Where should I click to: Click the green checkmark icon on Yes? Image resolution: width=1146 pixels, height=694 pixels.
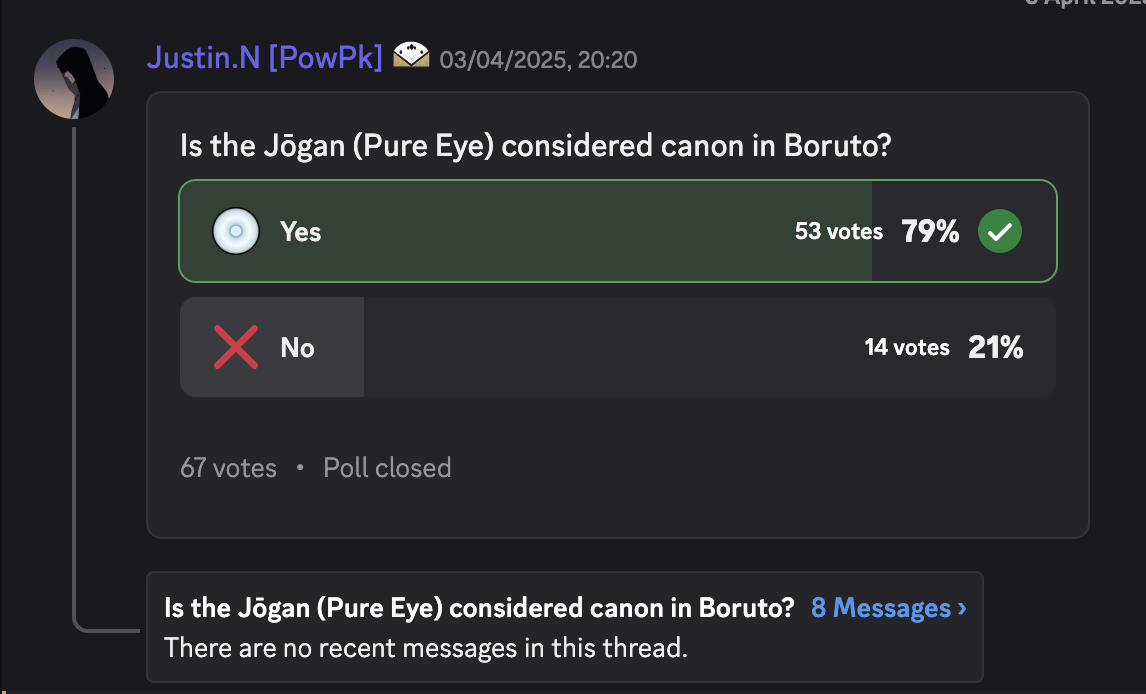tap(1000, 231)
